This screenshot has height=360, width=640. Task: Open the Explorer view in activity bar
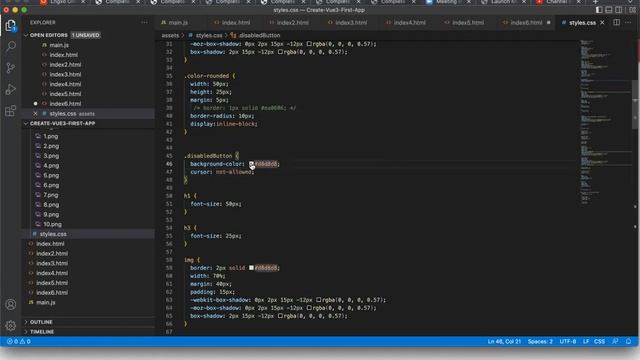click(x=11, y=26)
